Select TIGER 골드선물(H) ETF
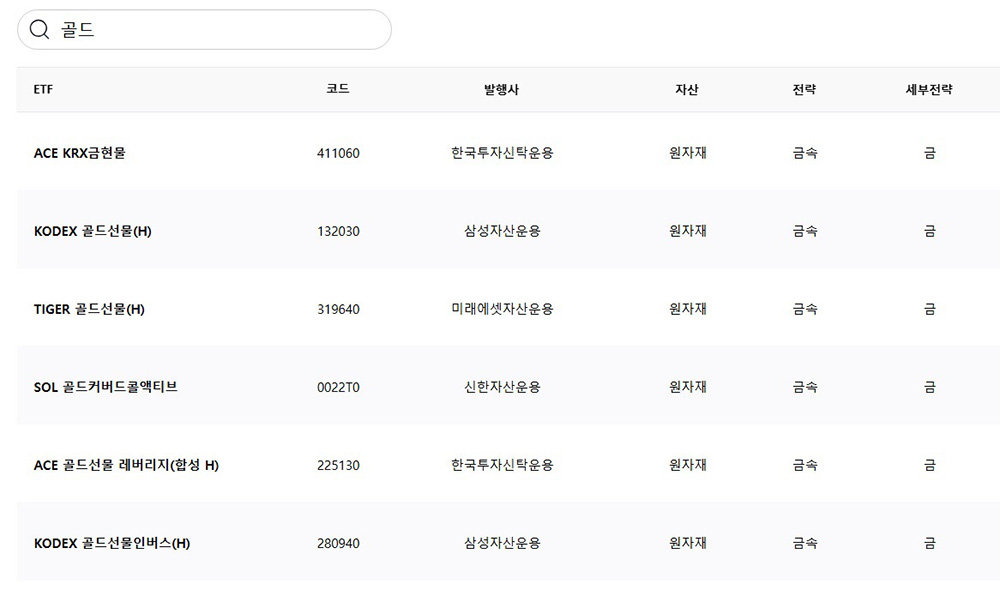The height and width of the screenshot is (596, 1000). pyautogui.click(x=89, y=309)
